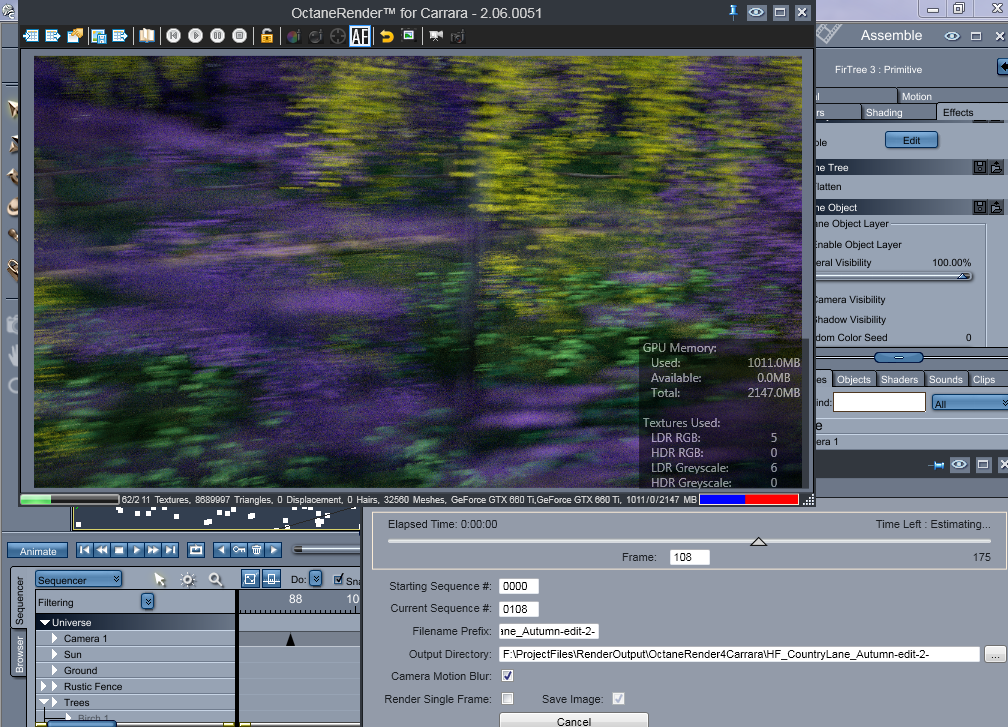Click the dark sphere material picker icon
Image resolution: width=1008 pixels, height=727 pixels.
coord(315,37)
